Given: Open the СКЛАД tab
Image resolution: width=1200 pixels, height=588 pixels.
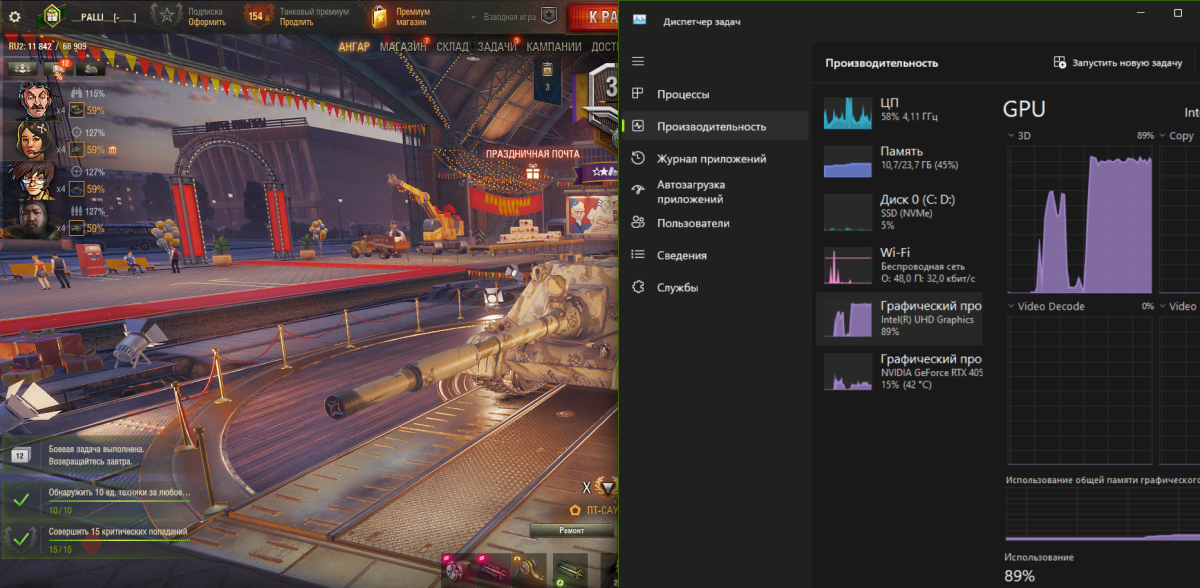Looking at the screenshot, I should coord(453,46).
